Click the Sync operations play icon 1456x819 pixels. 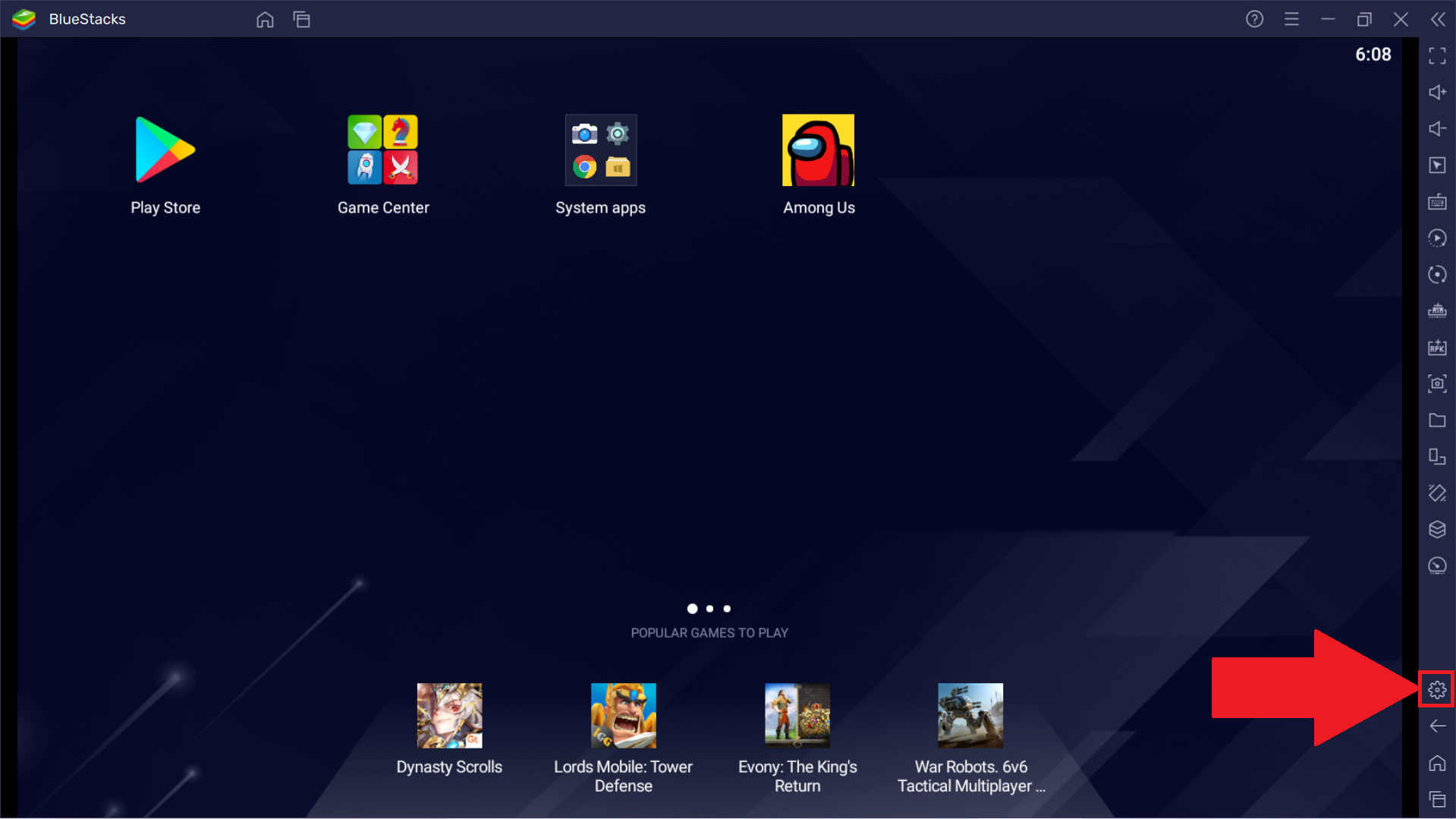click(x=1437, y=238)
